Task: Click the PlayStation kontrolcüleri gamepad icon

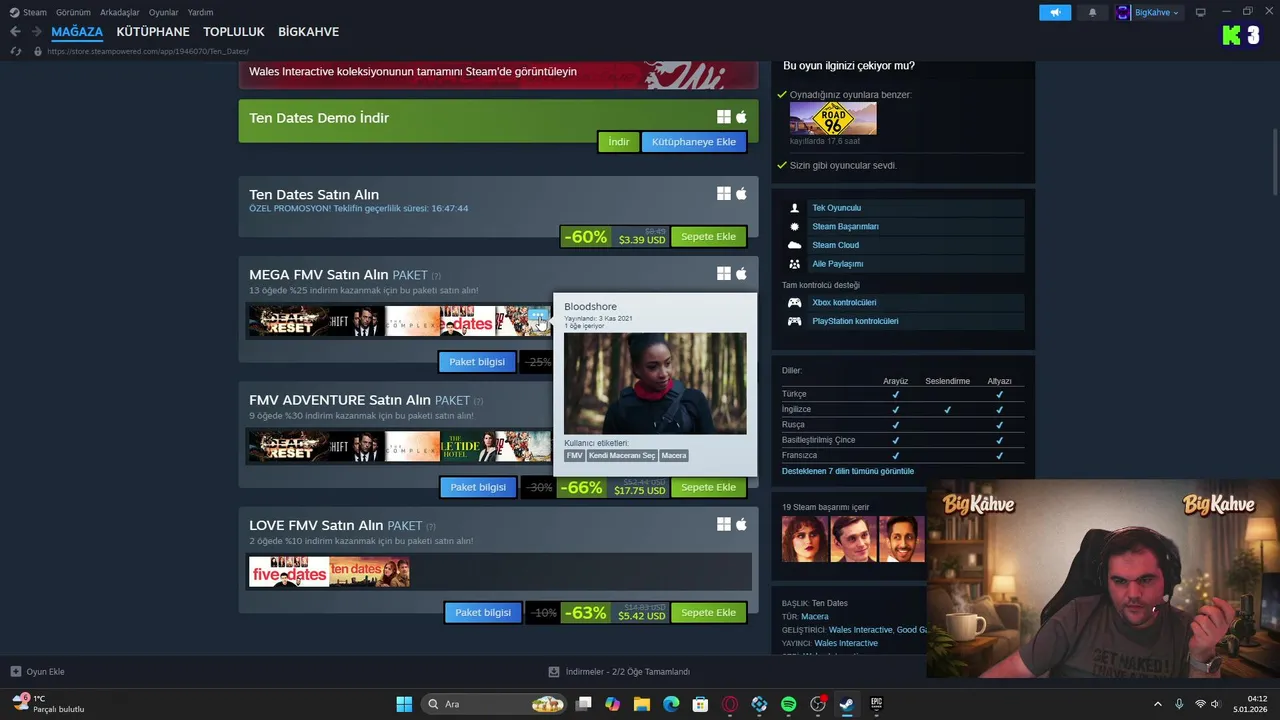Action: pyautogui.click(x=795, y=321)
